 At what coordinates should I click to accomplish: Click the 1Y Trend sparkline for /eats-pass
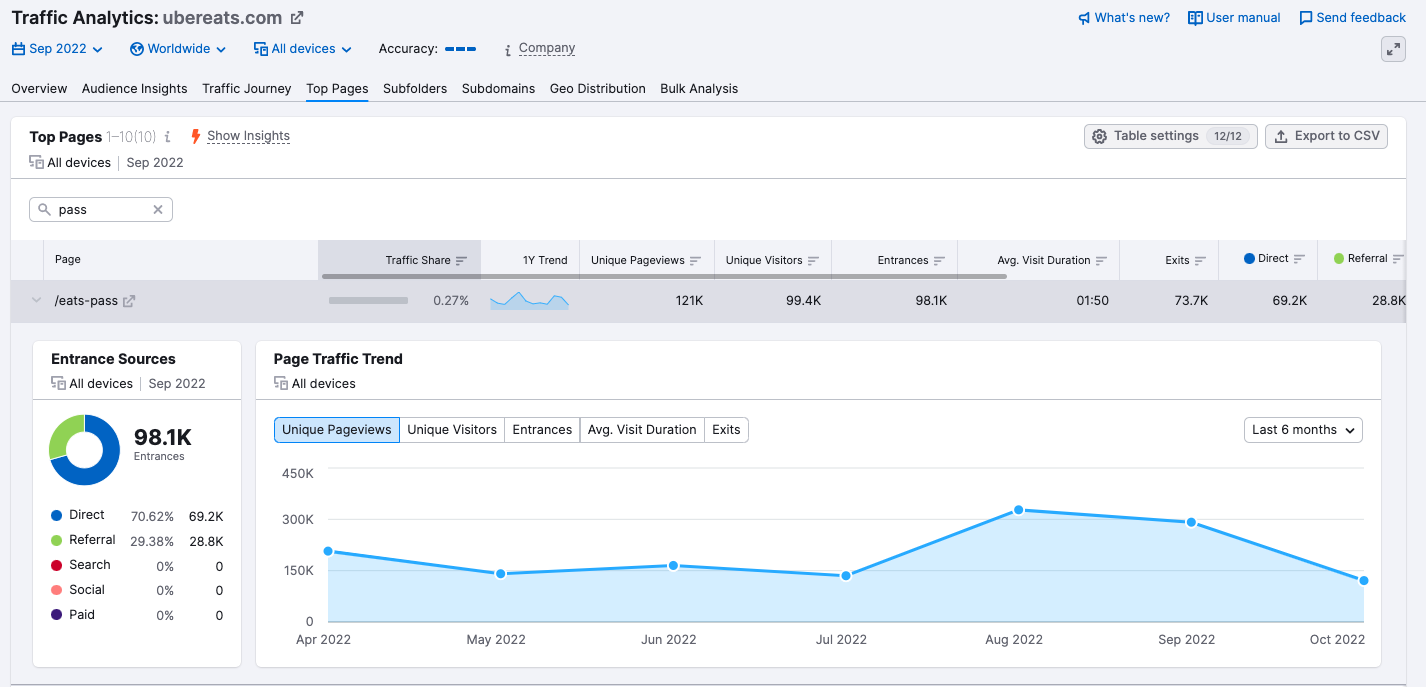530,300
